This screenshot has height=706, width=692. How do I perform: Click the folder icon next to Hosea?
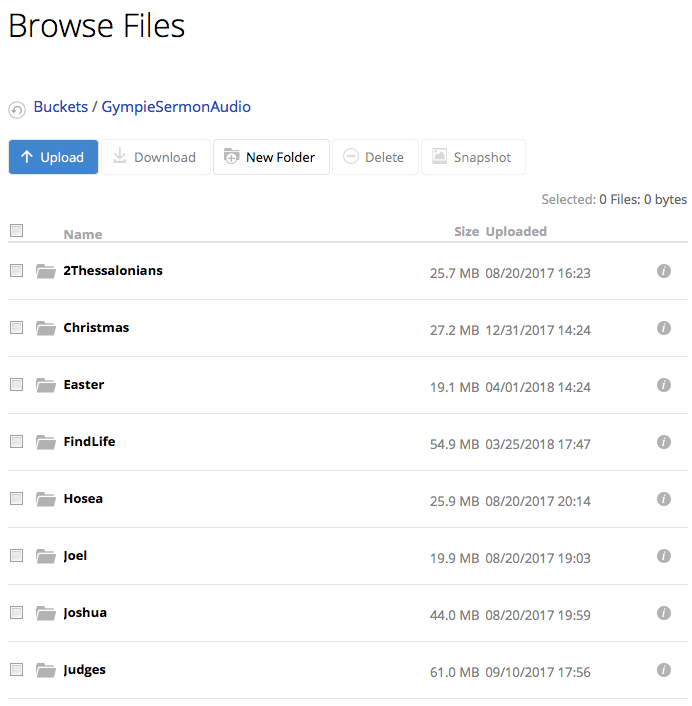pyautogui.click(x=46, y=499)
